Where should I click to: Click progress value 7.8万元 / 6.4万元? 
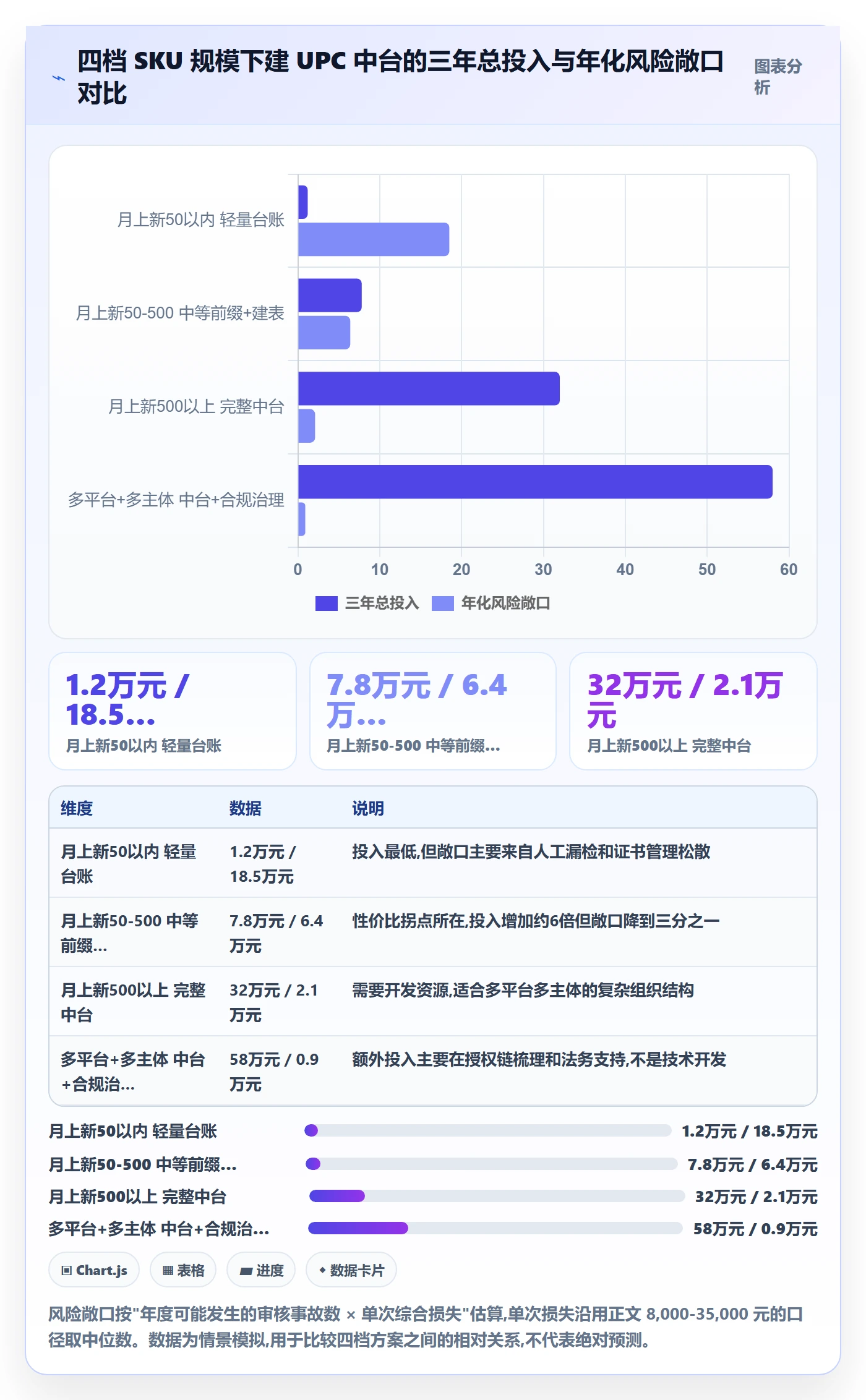coord(752,1164)
